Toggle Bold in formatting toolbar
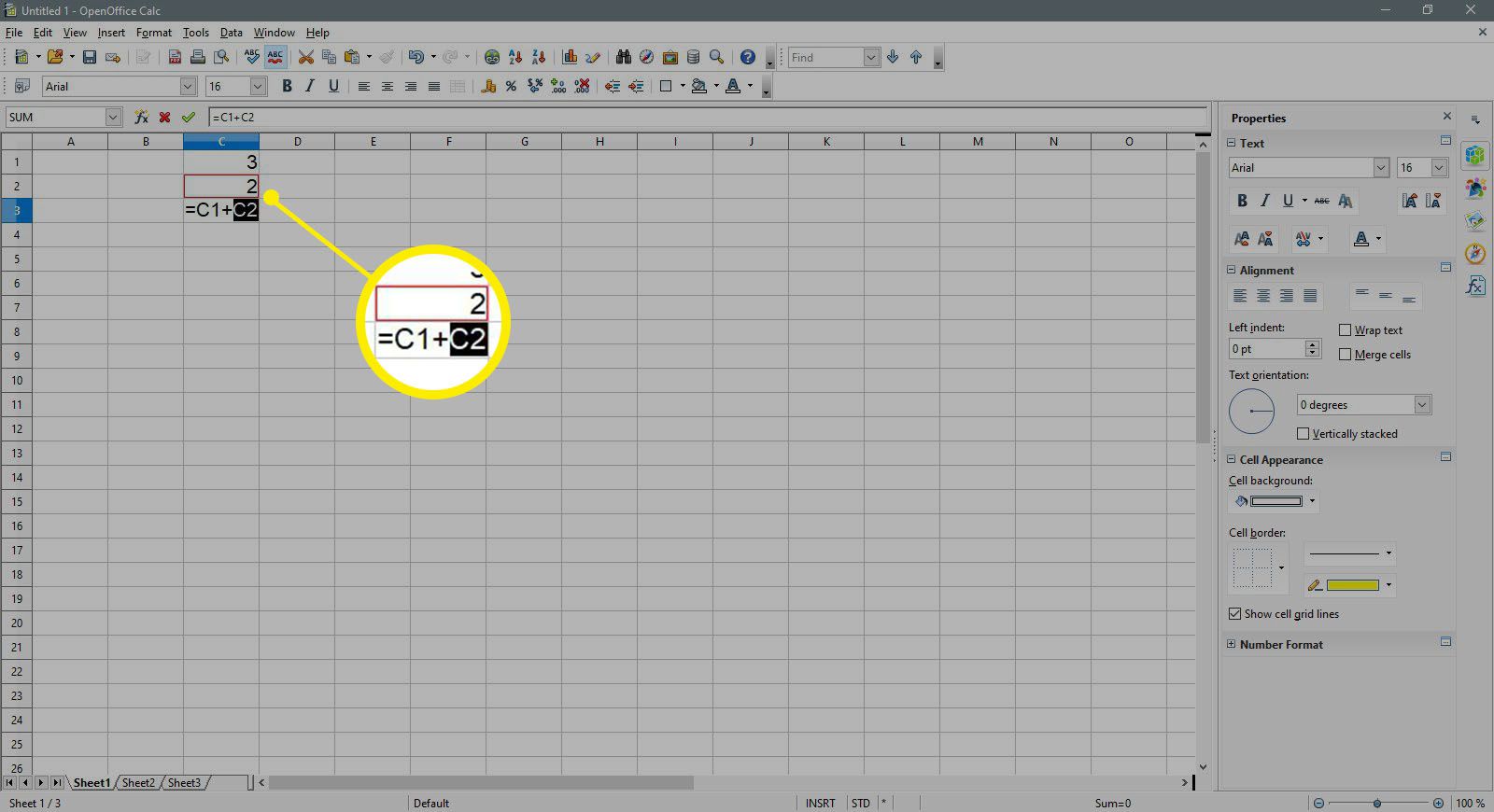The image size is (1494, 812). [x=287, y=87]
